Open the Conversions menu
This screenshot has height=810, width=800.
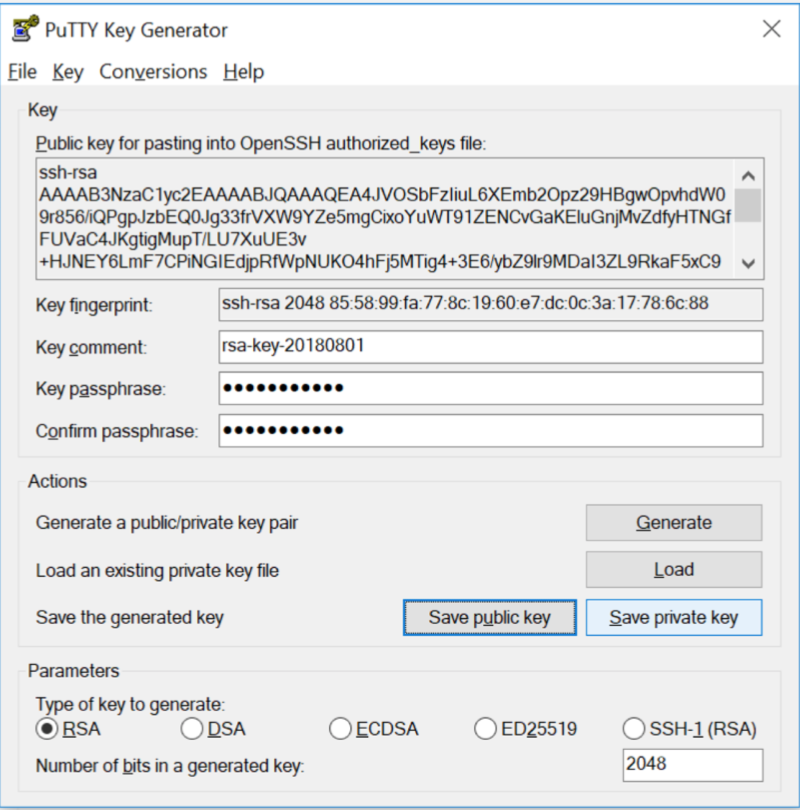point(153,72)
